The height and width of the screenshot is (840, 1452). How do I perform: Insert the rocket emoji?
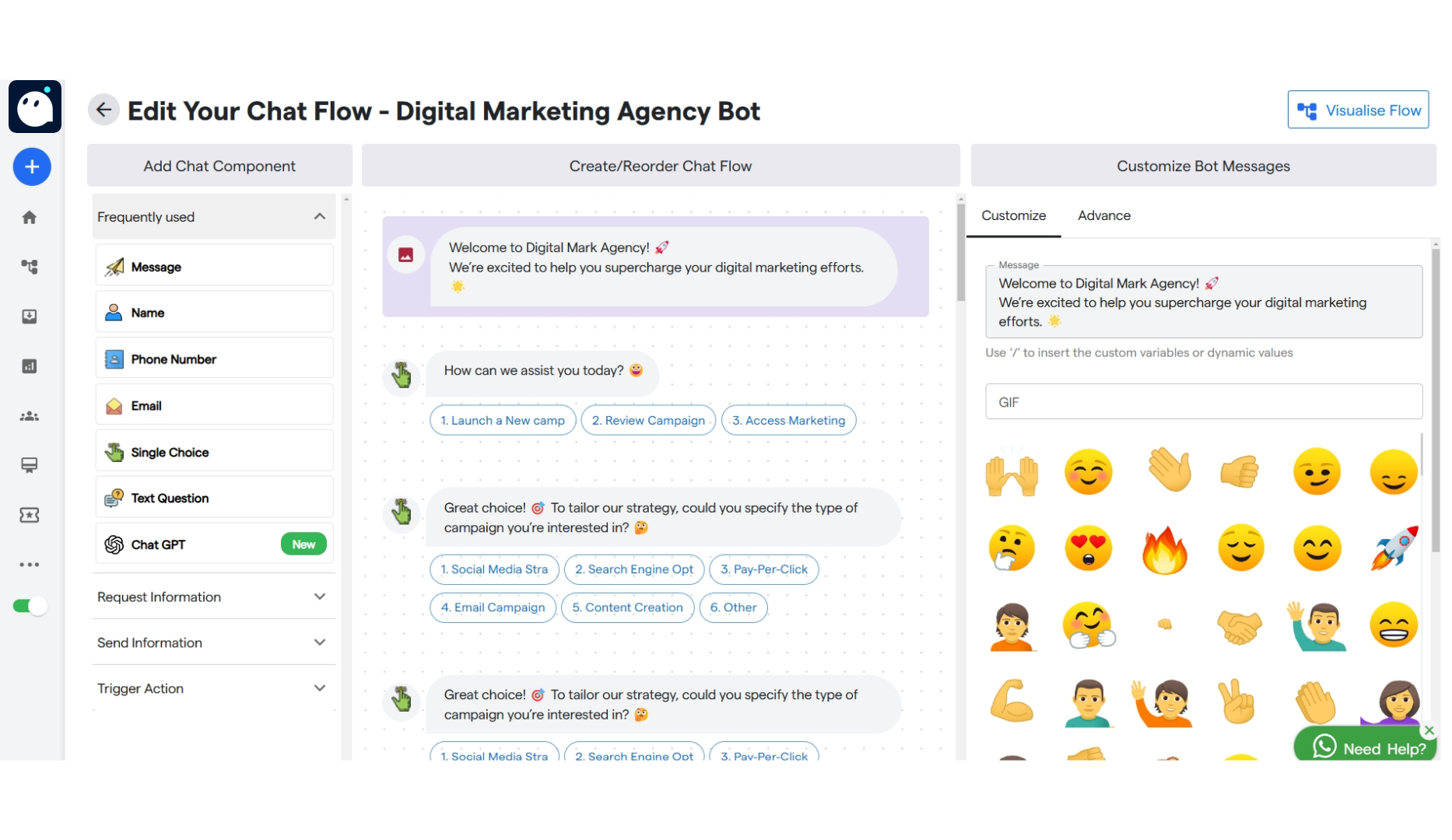[1394, 548]
